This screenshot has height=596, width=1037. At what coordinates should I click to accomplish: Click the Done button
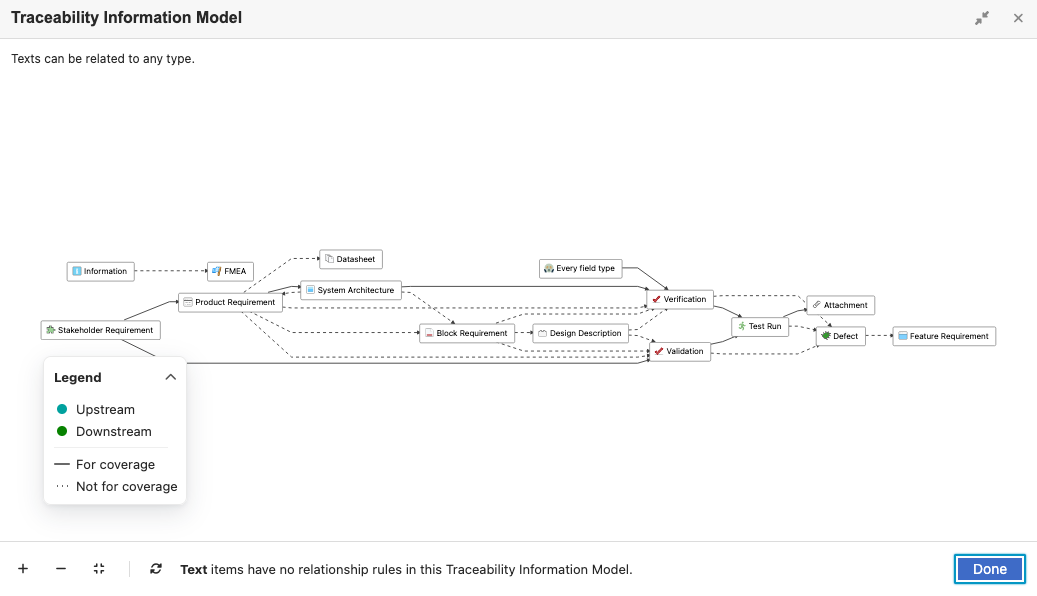[990, 569]
